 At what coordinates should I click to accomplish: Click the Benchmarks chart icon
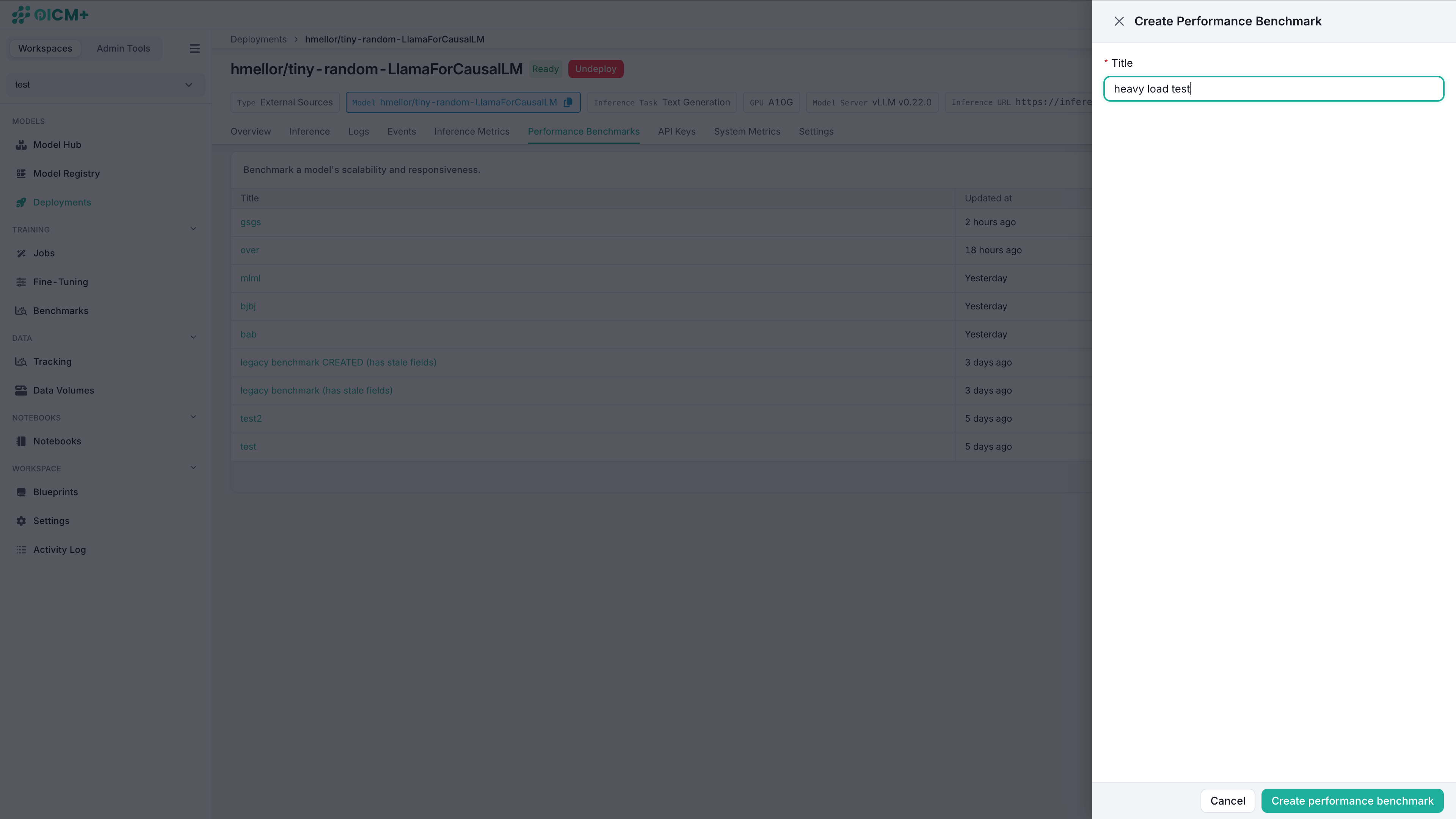click(21, 311)
